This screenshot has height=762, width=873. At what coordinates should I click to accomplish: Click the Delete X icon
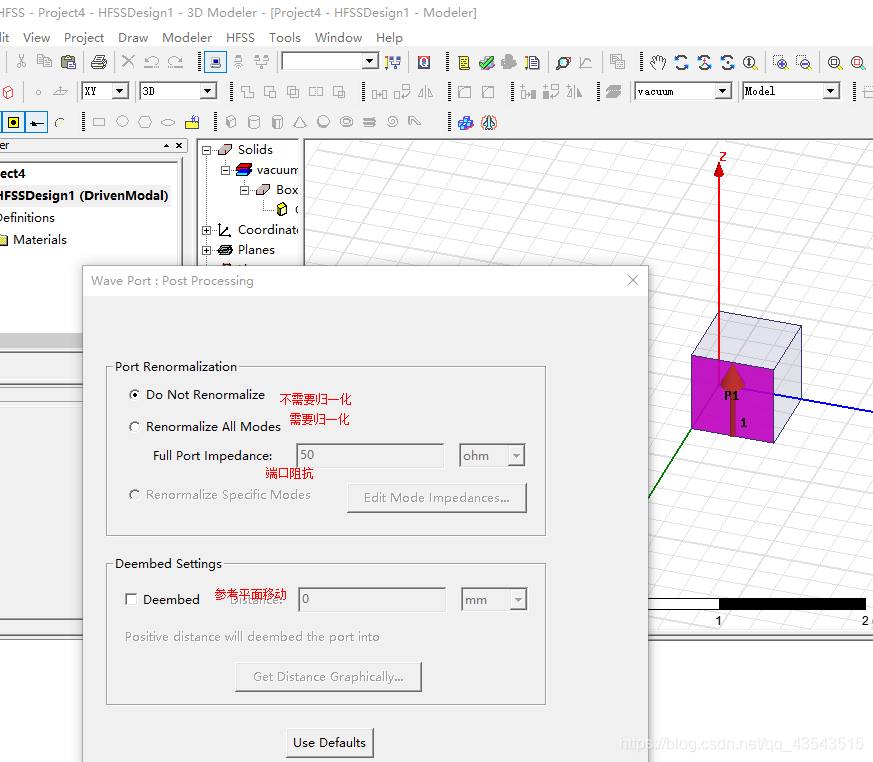coord(128,61)
